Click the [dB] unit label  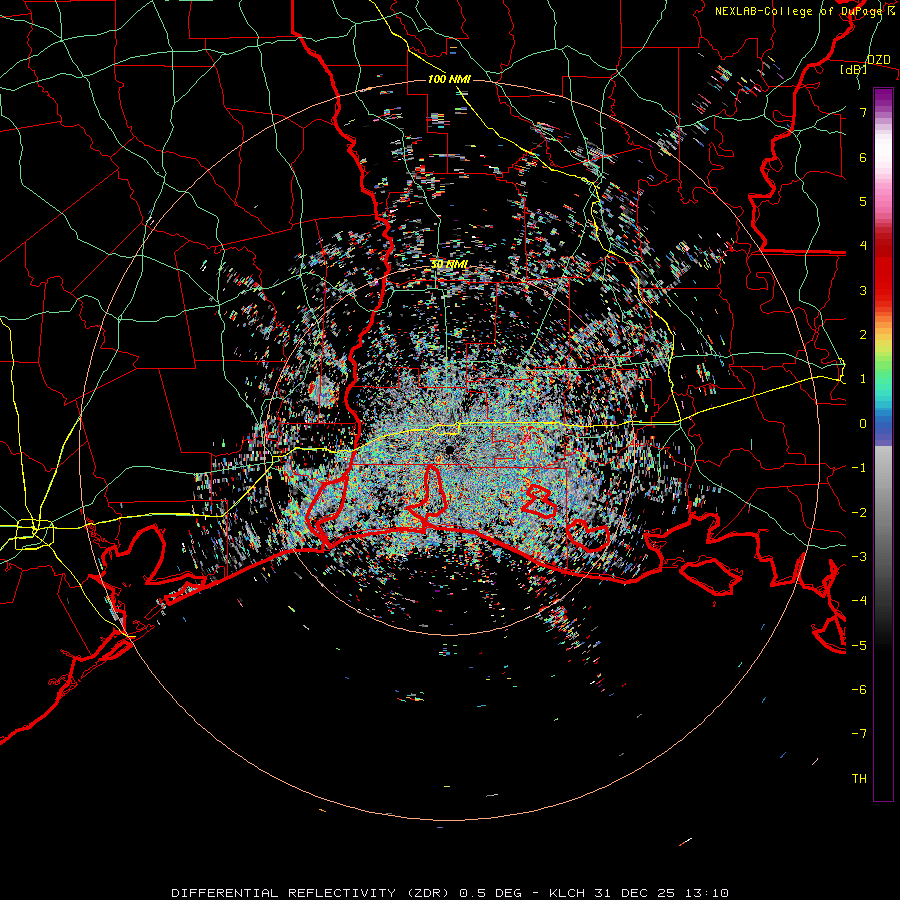click(854, 70)
